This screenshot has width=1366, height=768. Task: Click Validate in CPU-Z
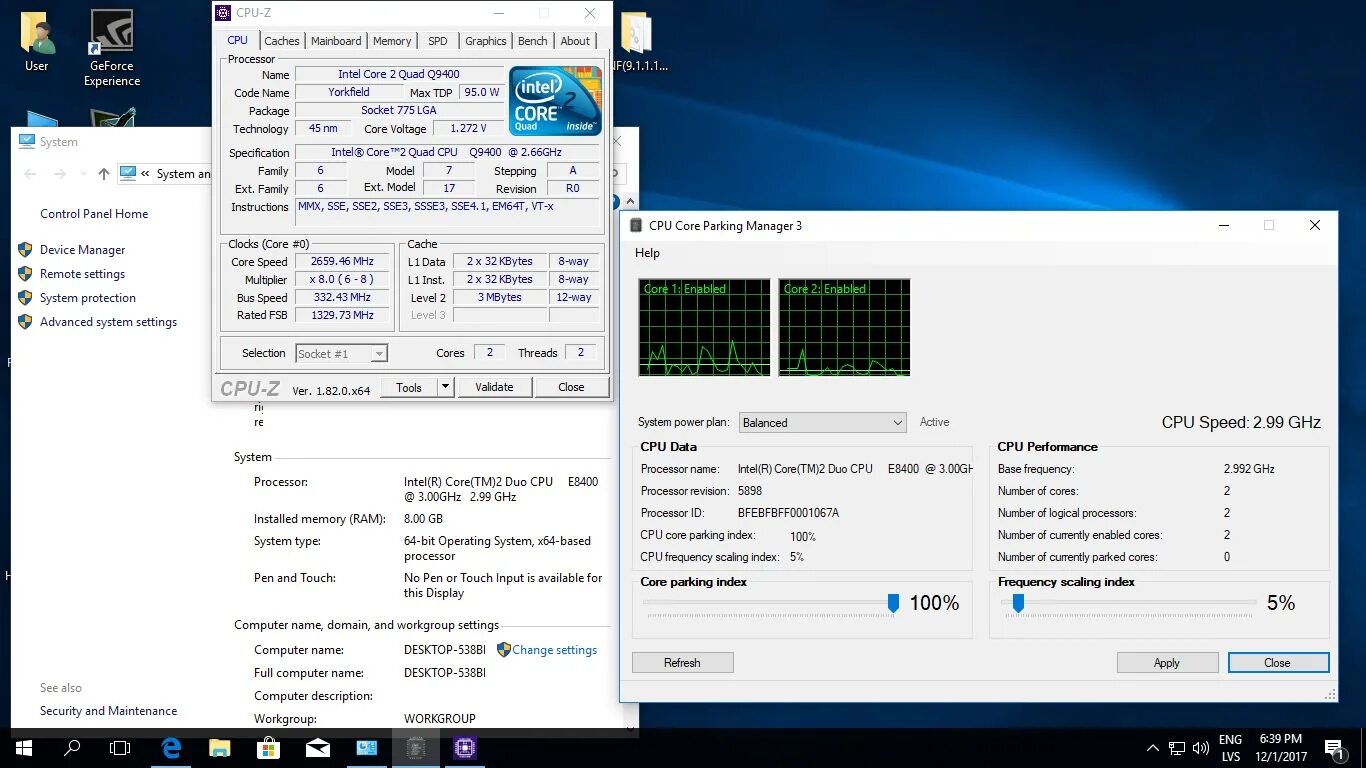[x=494, y=387]
